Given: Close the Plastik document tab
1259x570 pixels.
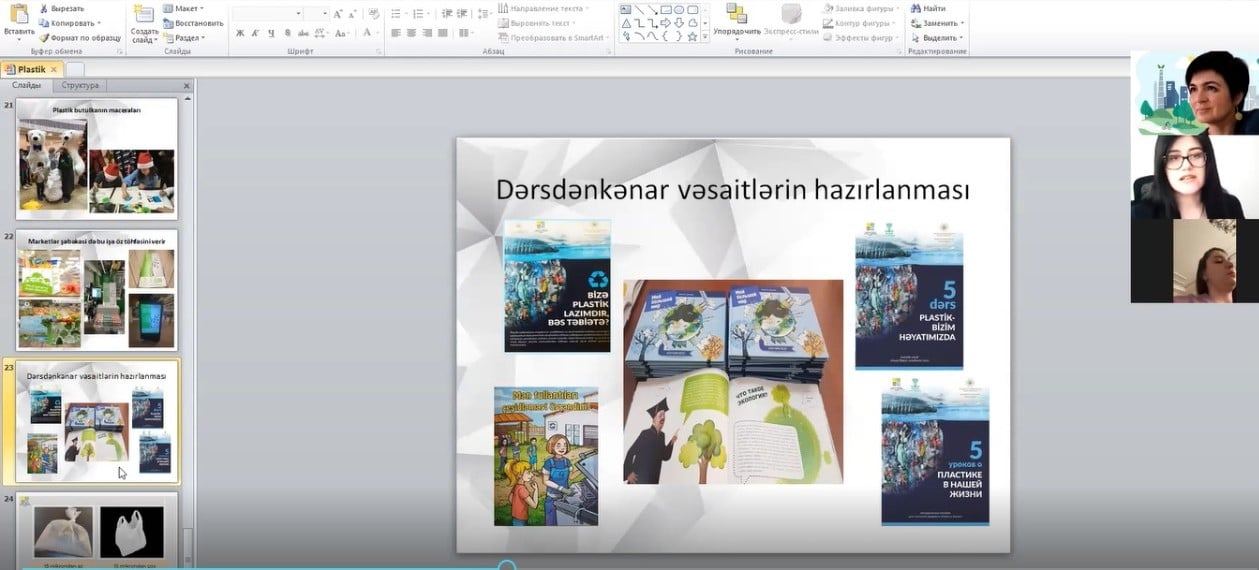Looking at the screenshot, I should click(x=56, y=70).
